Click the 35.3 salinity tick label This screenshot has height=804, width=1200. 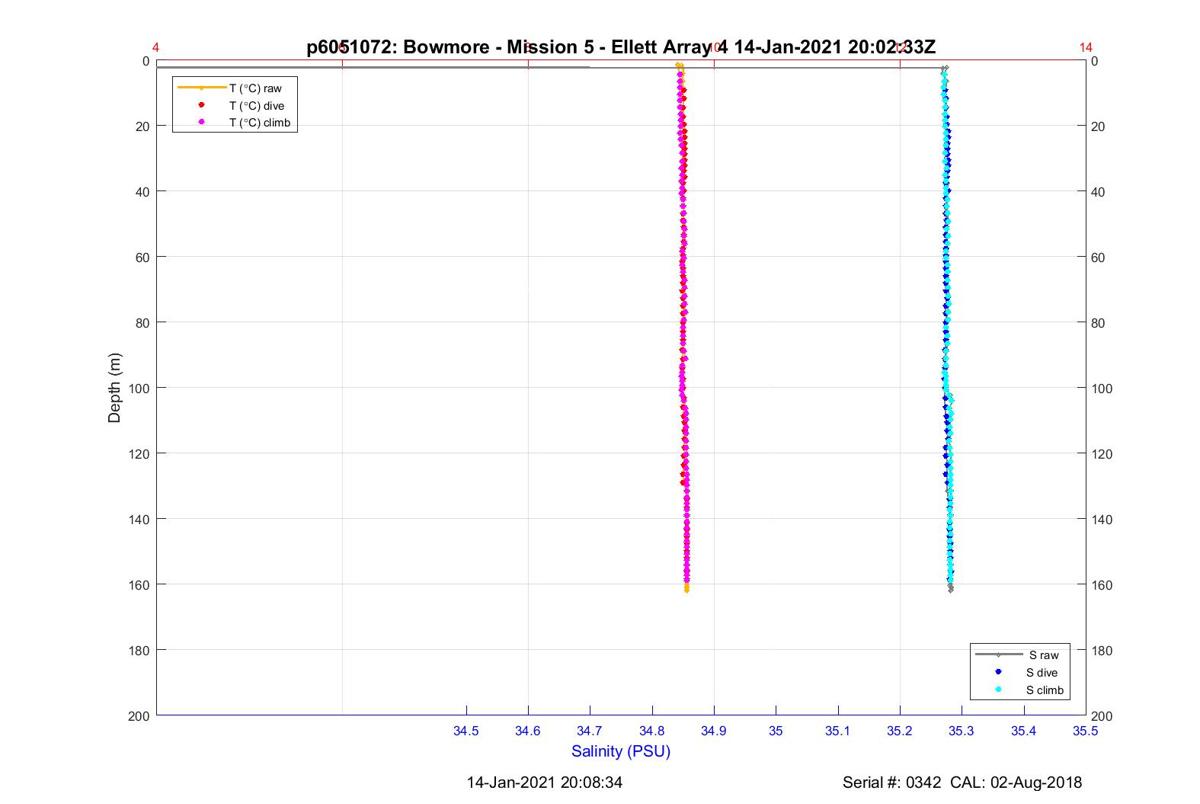coord(962,732)
